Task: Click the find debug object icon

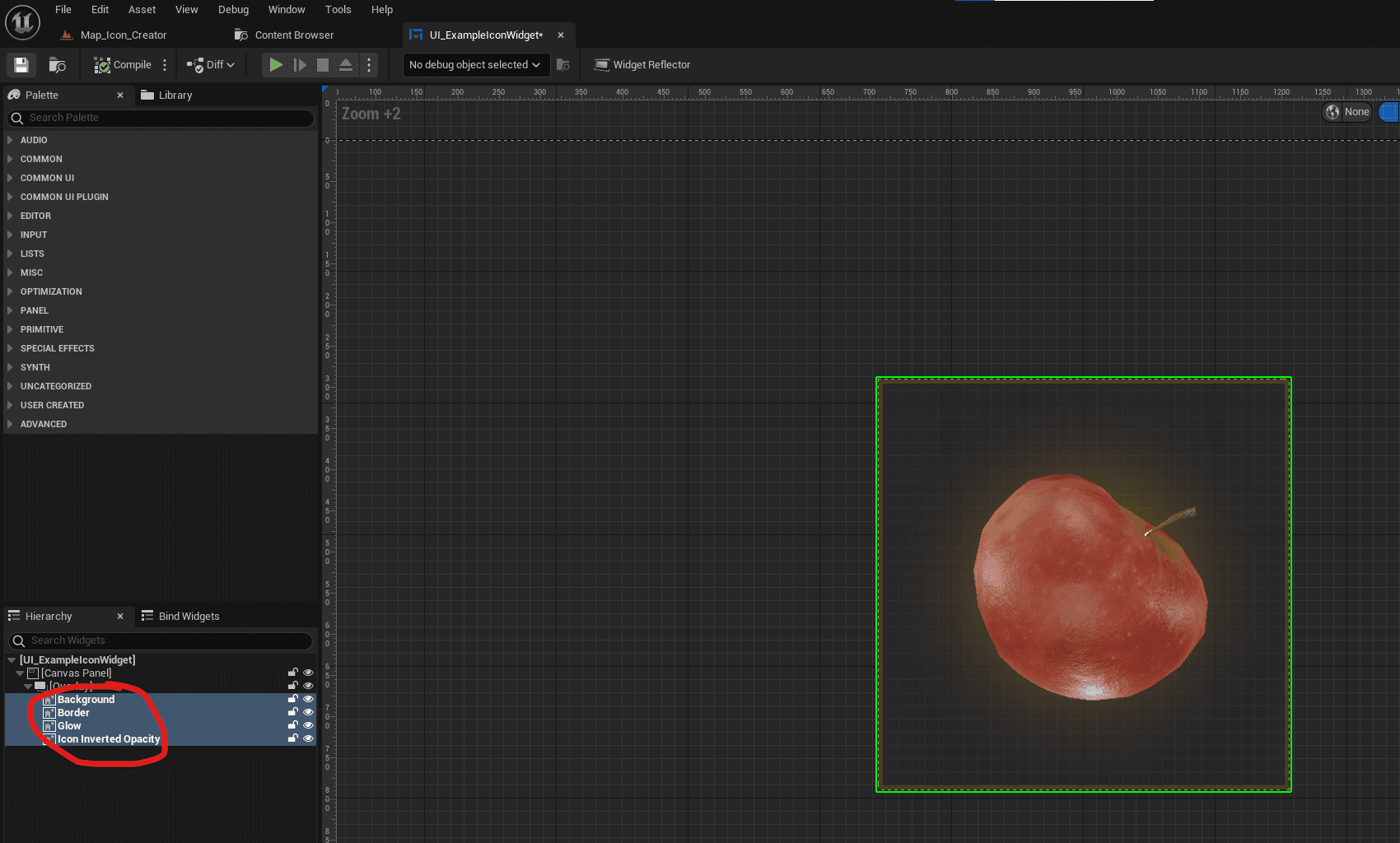Action: (563, 65)
